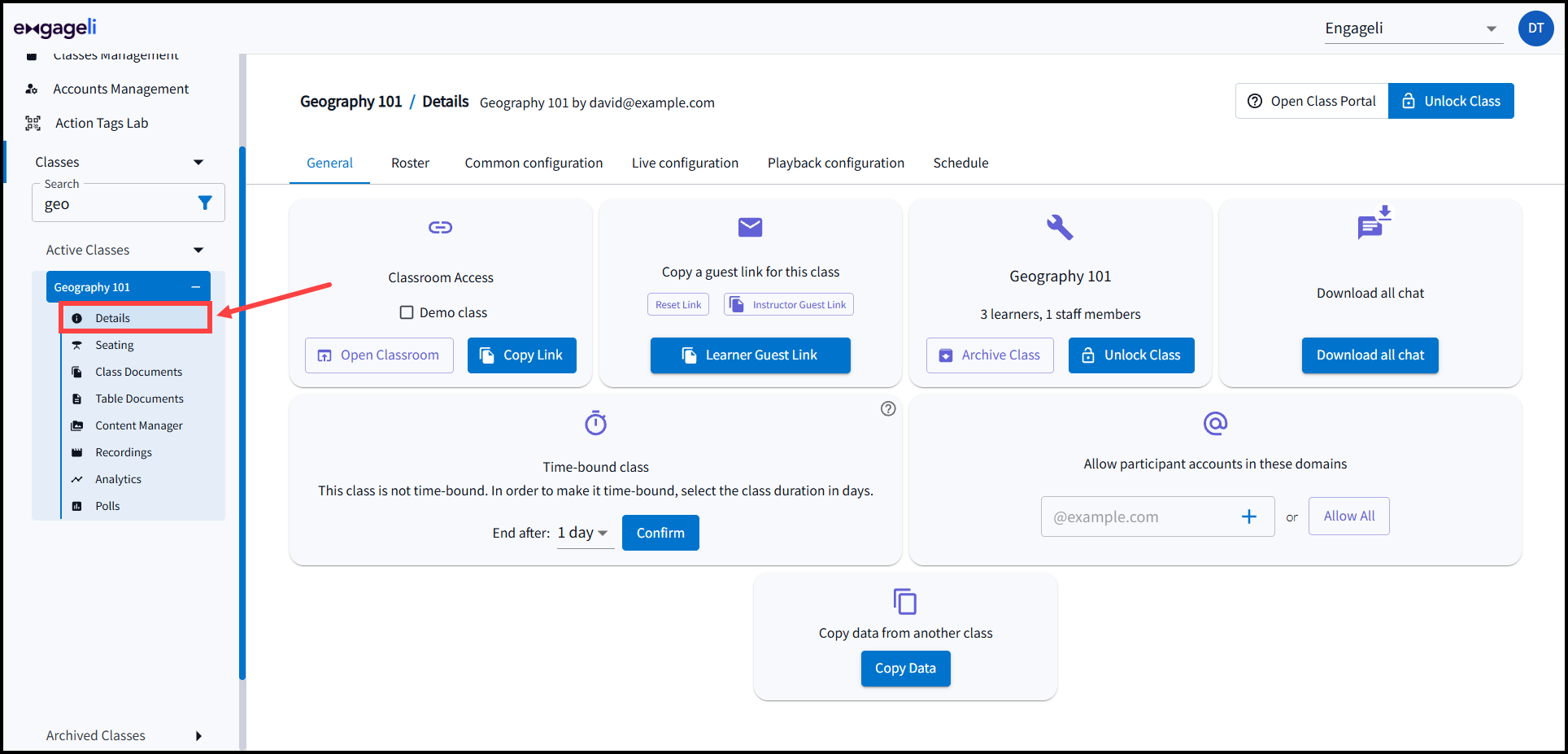Click the @example.com domain input field
This screenshot has height=754, width=1568.
click(x=1139, y=516)
